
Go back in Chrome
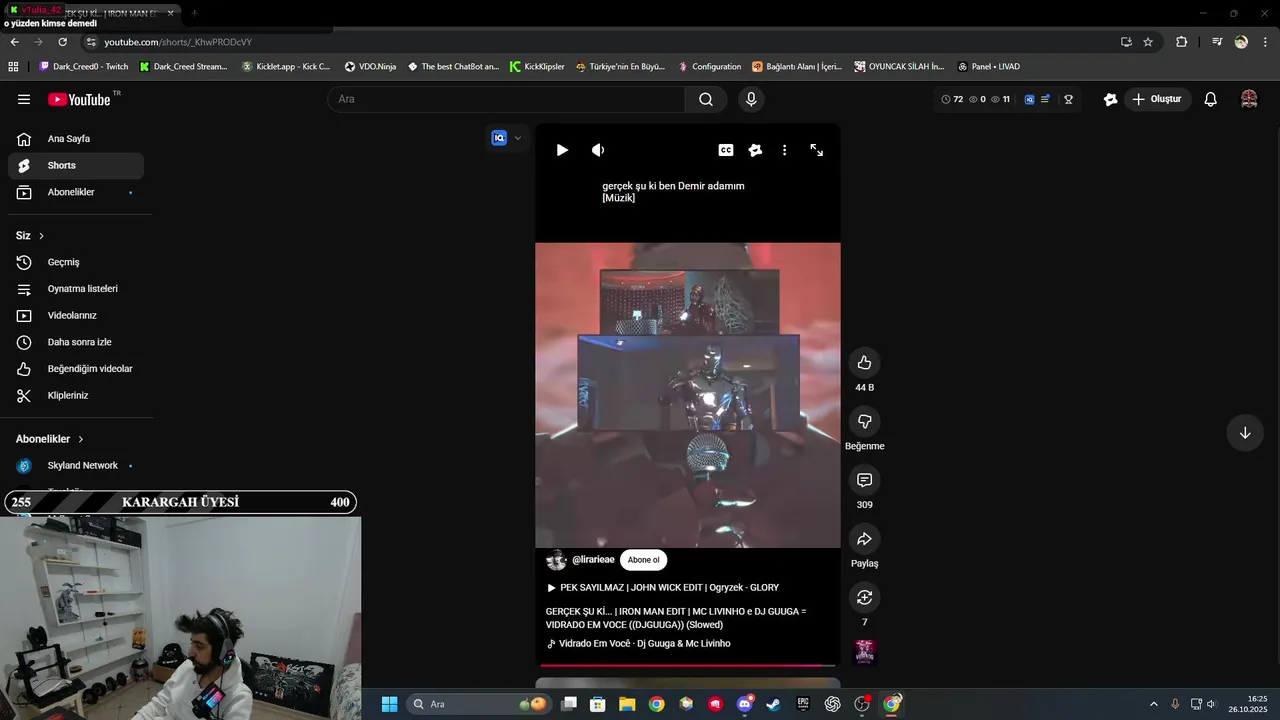point(14,42)
